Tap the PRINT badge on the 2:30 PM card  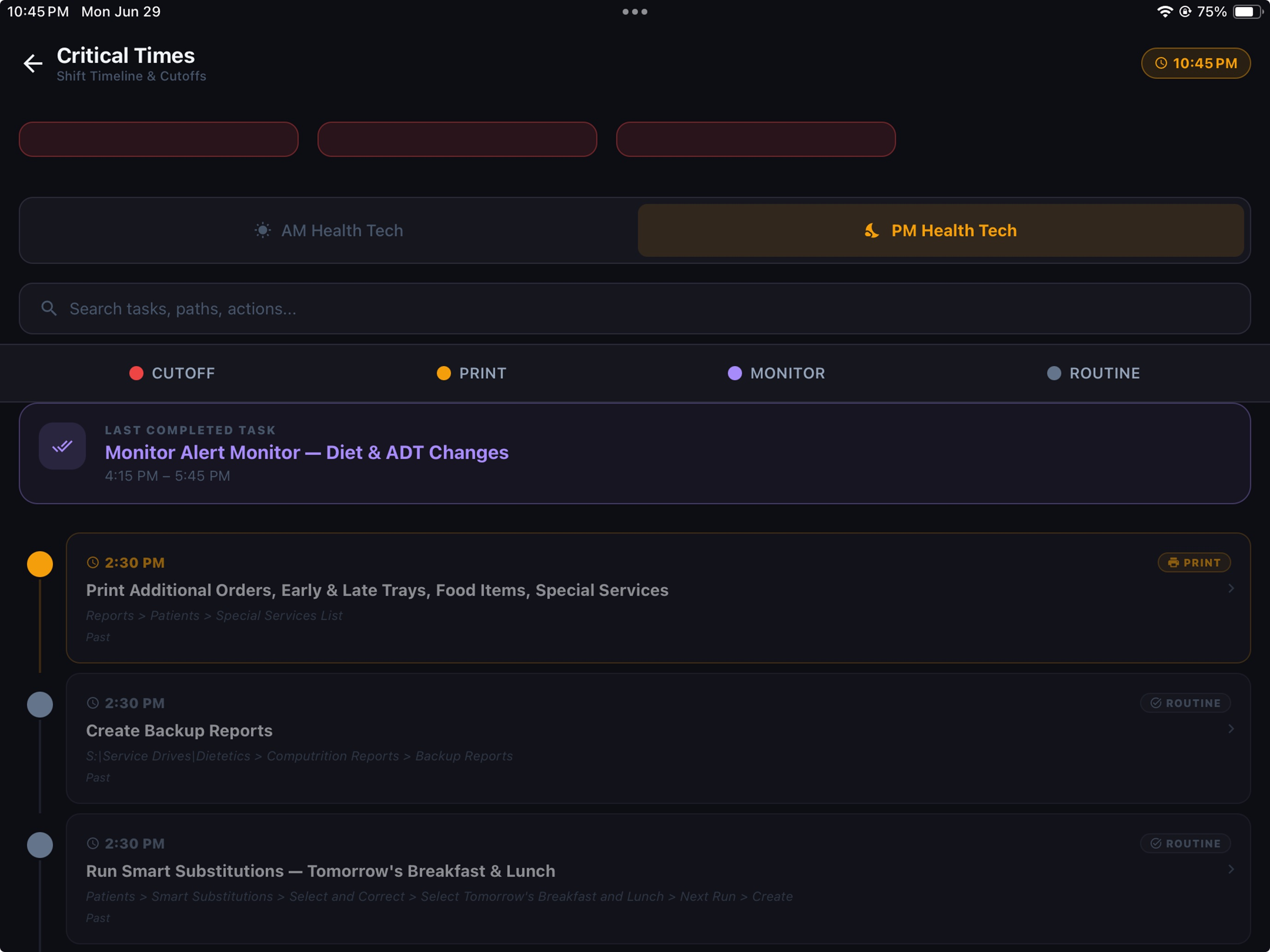(x=1194, y=562)
